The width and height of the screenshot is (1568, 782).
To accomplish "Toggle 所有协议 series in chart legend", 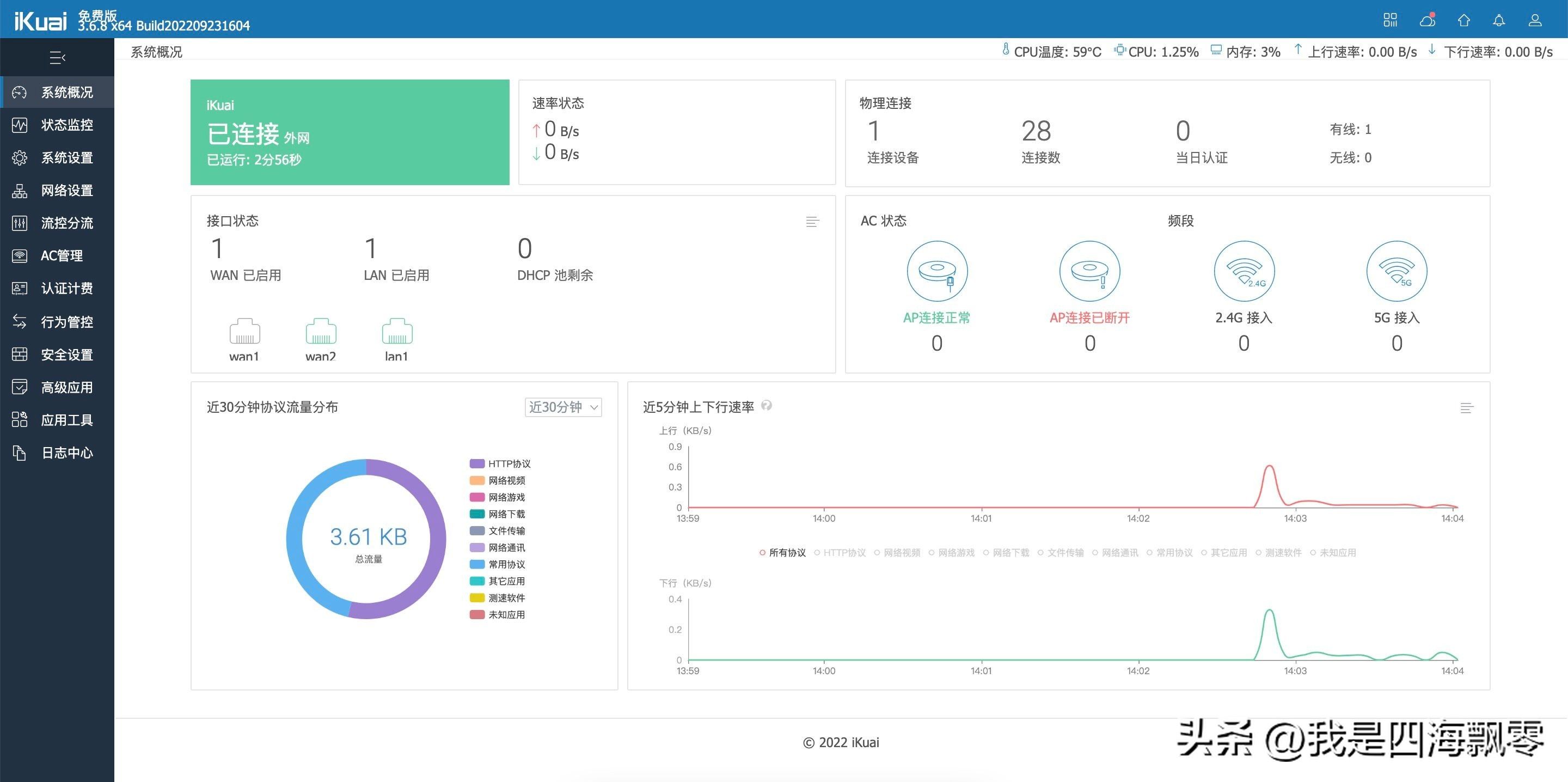I will click(782, 552).
